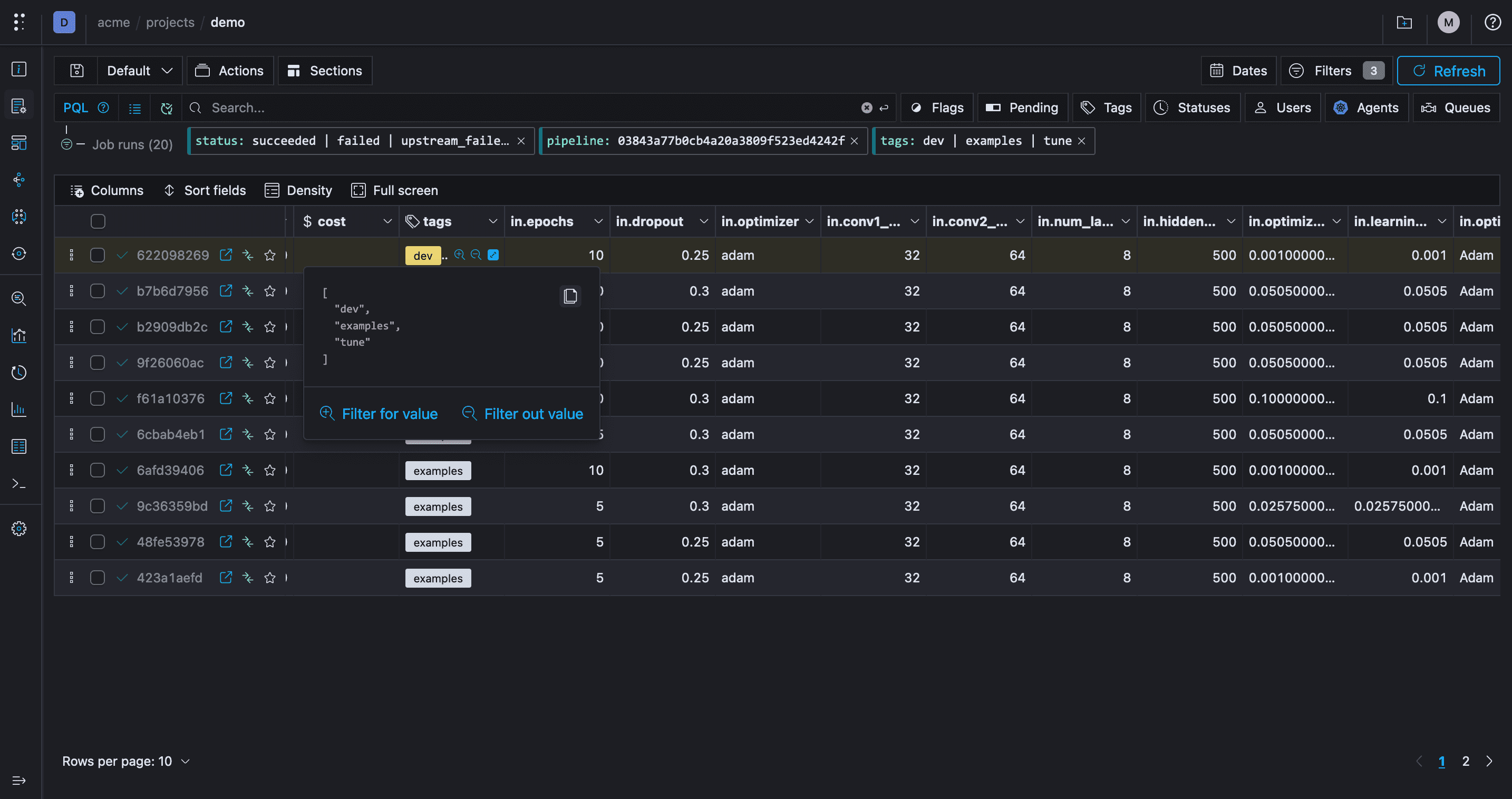Save the current view using the floppy disk icon

pos(76,71)
